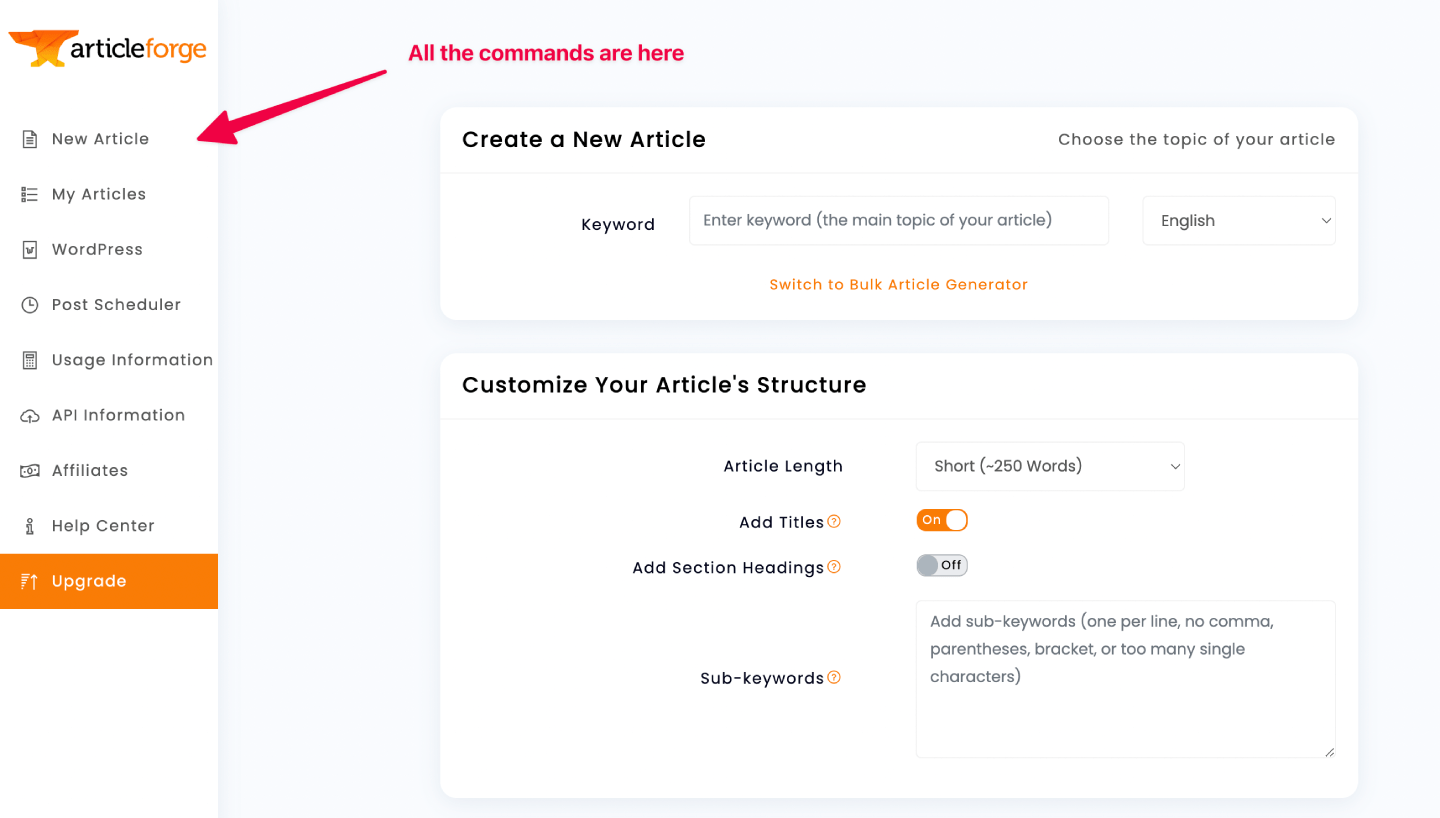Screen dimensions: 1440x818
Task: Click the Usage Information calculator icon
Action: click(30, 360)
